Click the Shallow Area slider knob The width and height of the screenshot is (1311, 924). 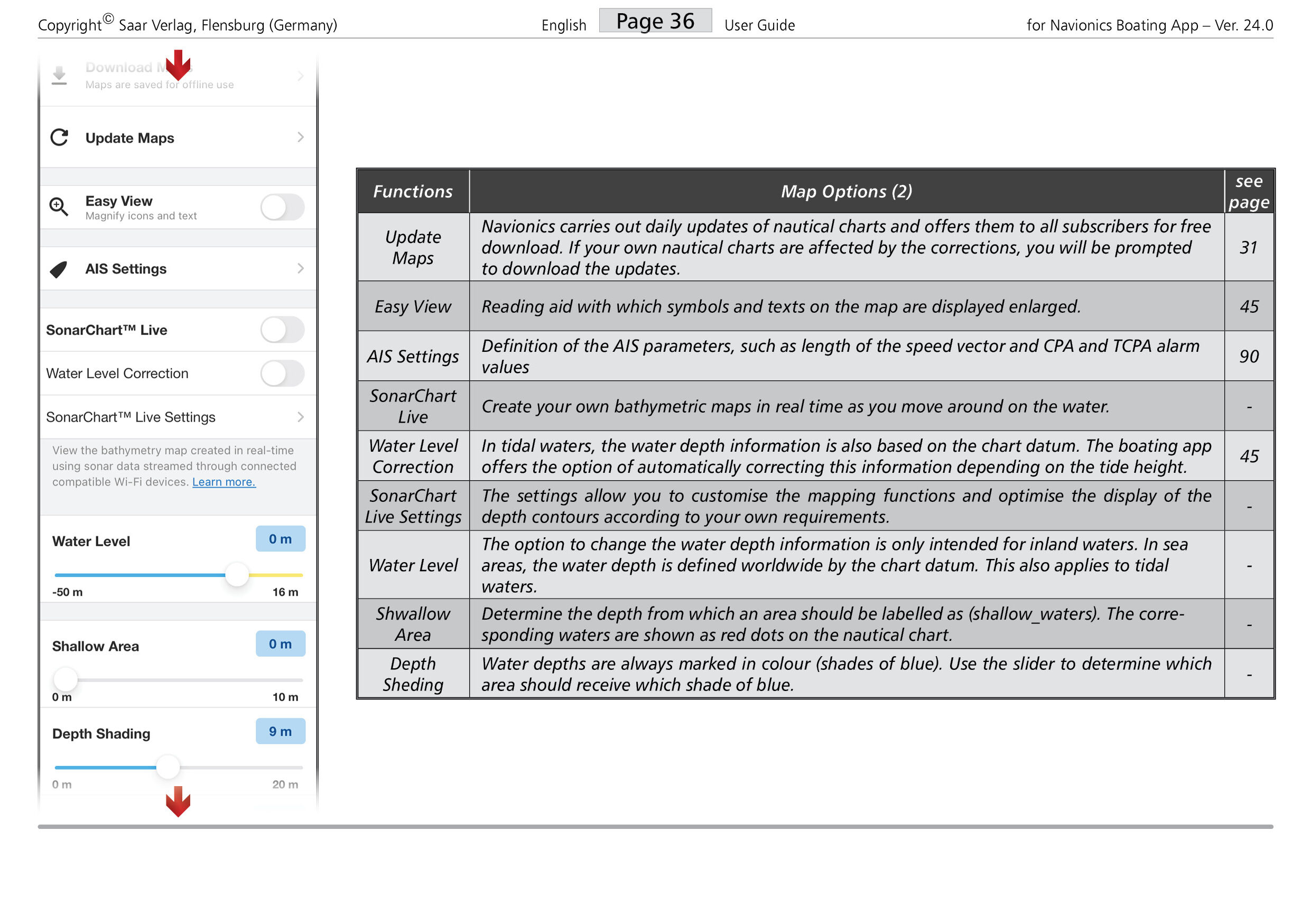pos(65,679)
